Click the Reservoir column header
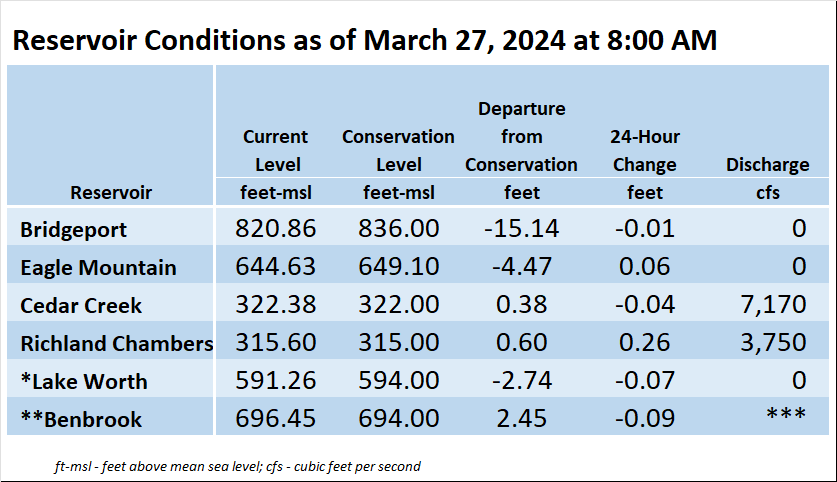This screenshot has height=482, width=837. (x=111, y=192)
